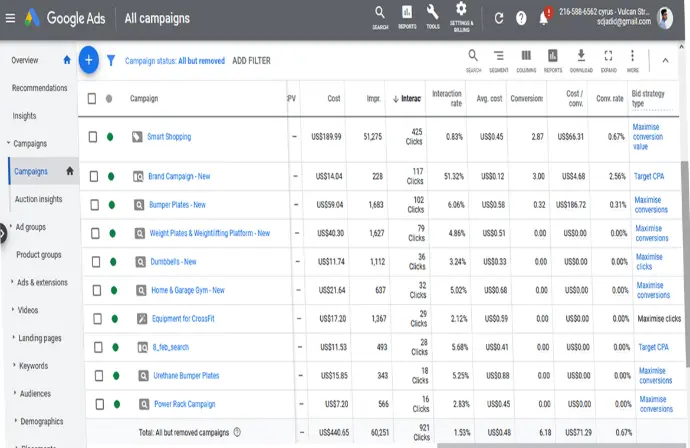
Task: Click the Campaign status: All but removed filter
Action: point(175,61)
